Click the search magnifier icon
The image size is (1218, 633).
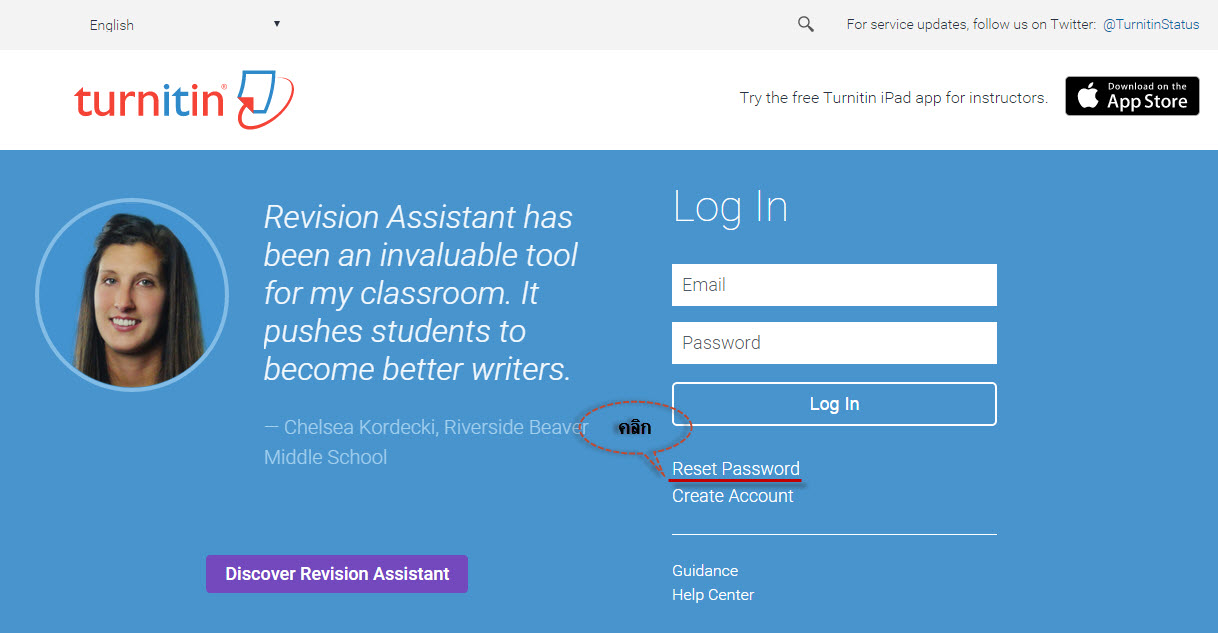(806, 24)
